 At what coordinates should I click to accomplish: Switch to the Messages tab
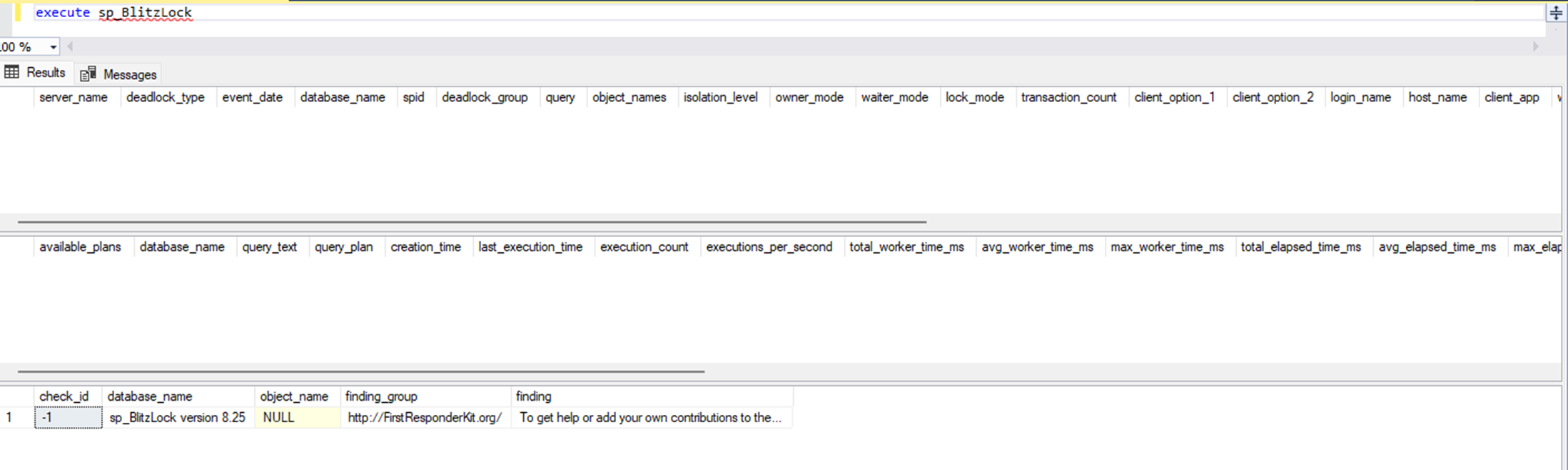coord(118,74)
